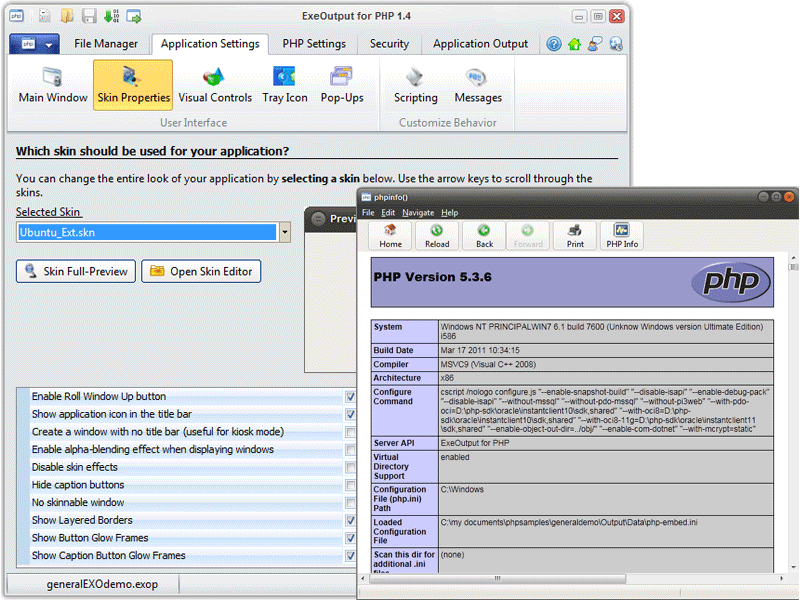
Task: Click the open project folder icon
Action: (67, 16)
